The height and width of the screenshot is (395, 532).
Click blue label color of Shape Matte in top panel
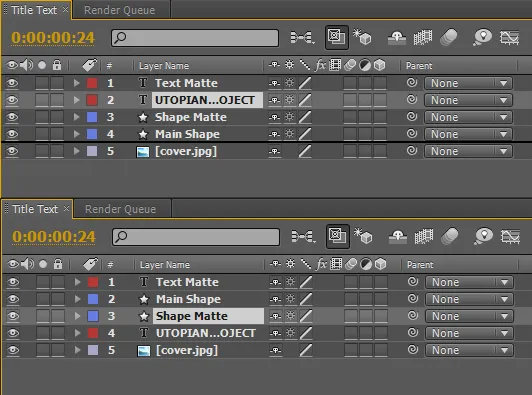92,117
